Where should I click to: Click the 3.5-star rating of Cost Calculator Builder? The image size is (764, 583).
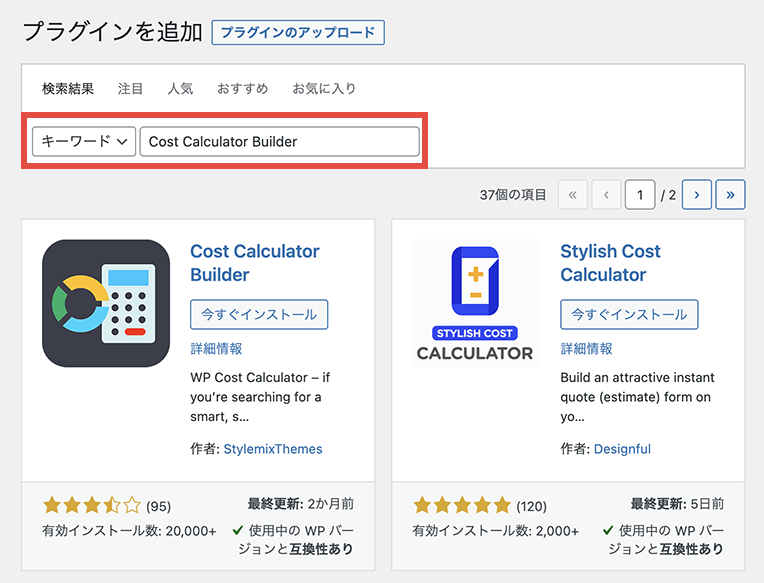92,506
